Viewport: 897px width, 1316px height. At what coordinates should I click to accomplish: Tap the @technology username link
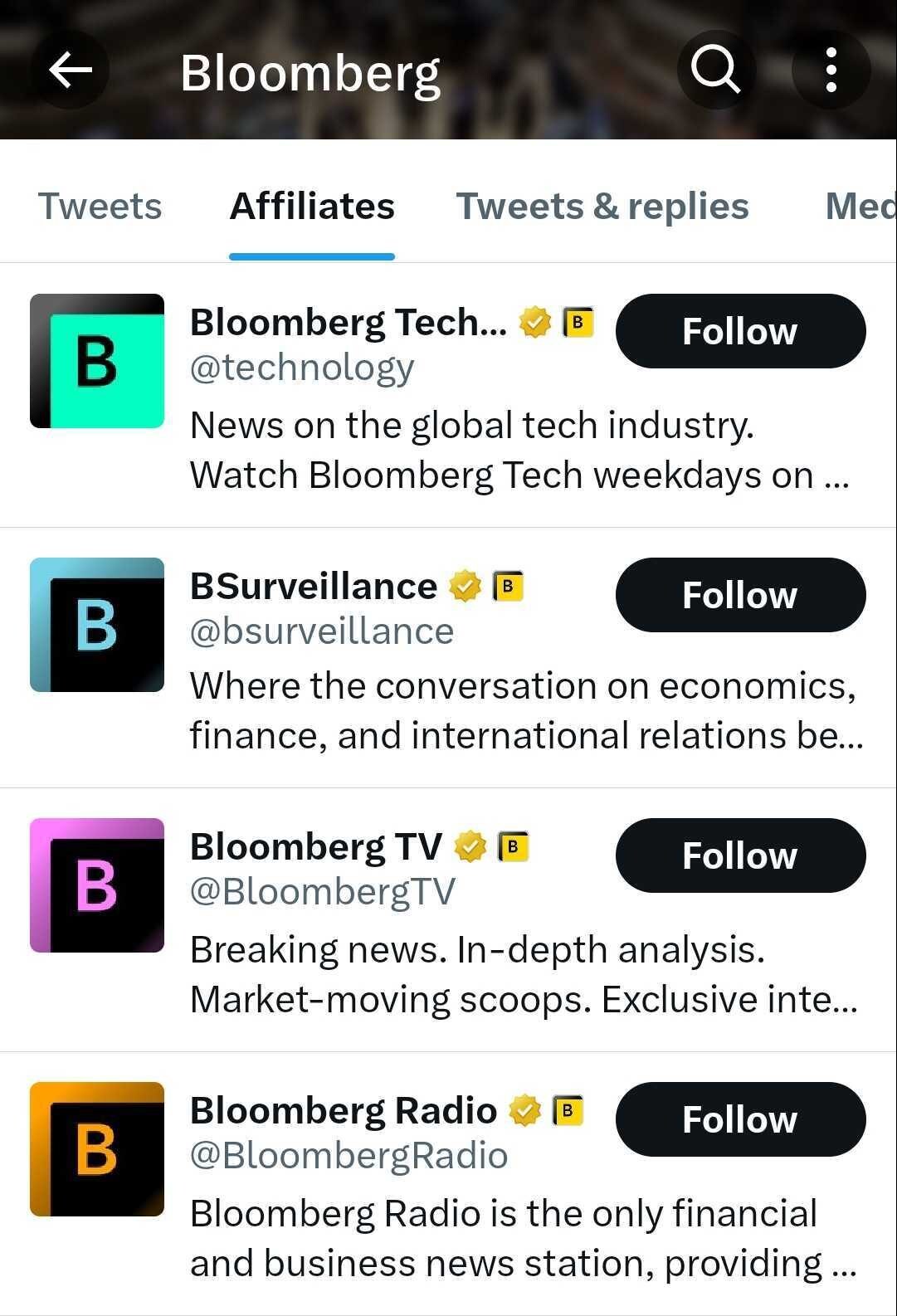coord(302,366)
